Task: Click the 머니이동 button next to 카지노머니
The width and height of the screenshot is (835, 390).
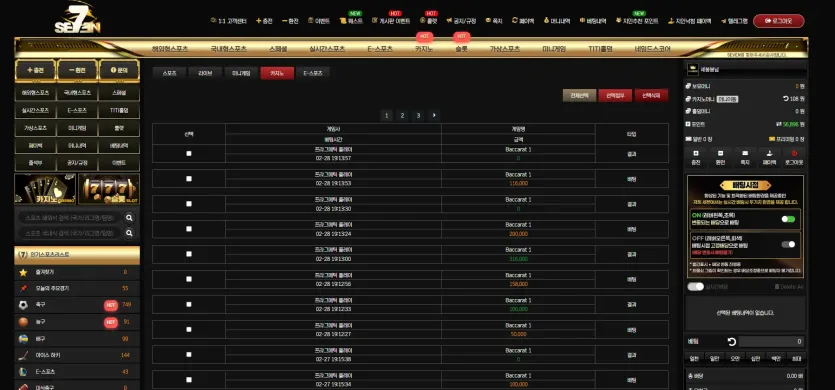Action: coord(727,99)
